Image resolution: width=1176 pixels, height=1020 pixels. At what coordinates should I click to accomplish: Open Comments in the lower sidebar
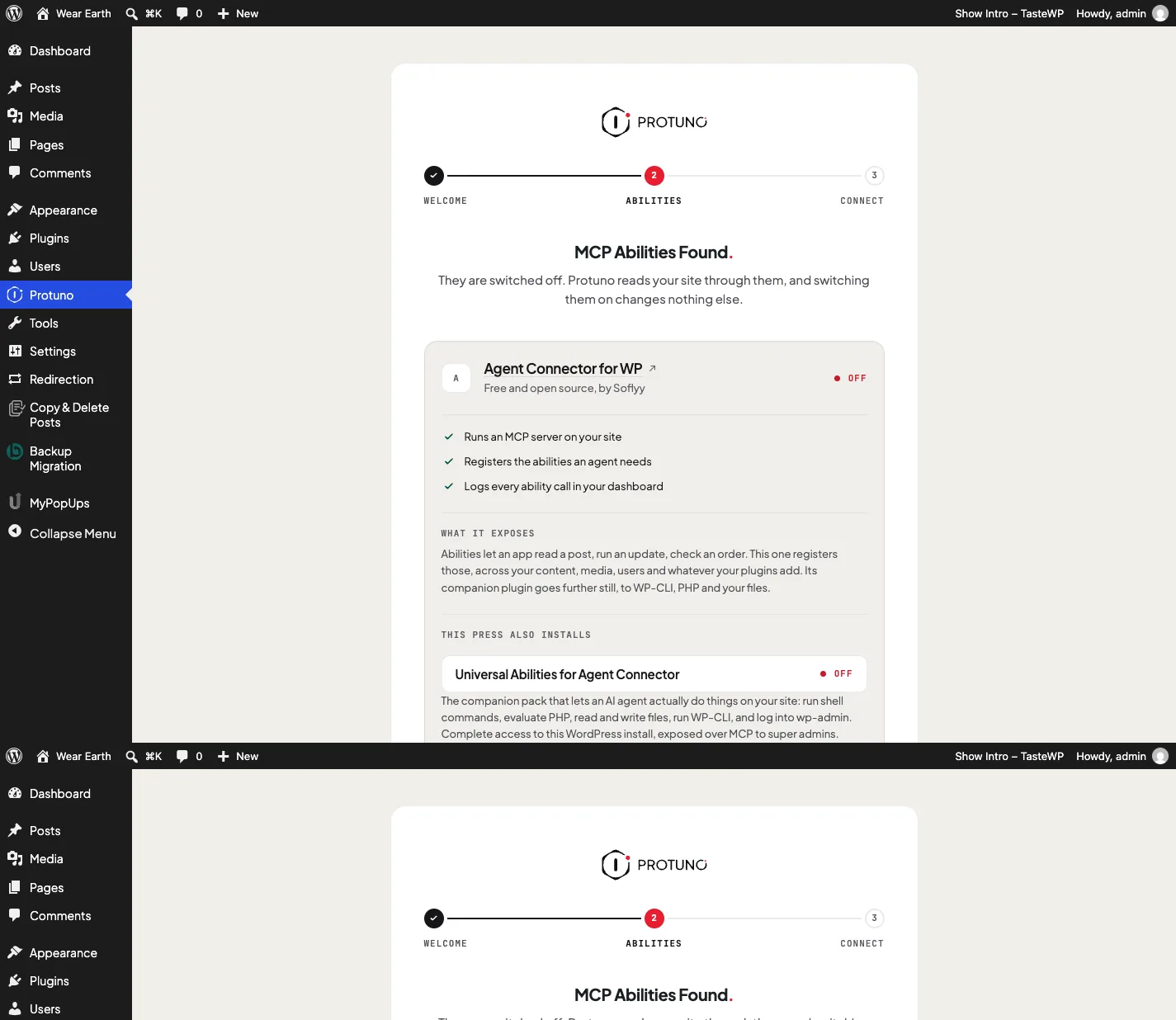click(x=66, y=915)
